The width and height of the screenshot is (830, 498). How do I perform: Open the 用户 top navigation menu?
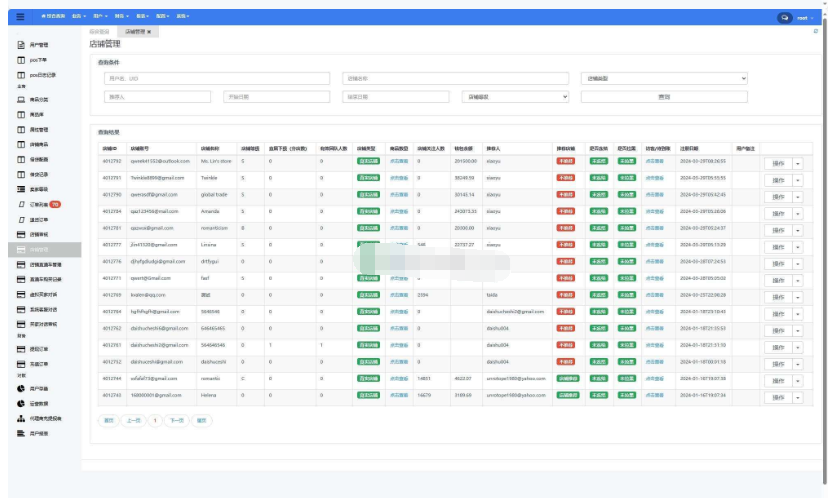(x=98, y=17)
